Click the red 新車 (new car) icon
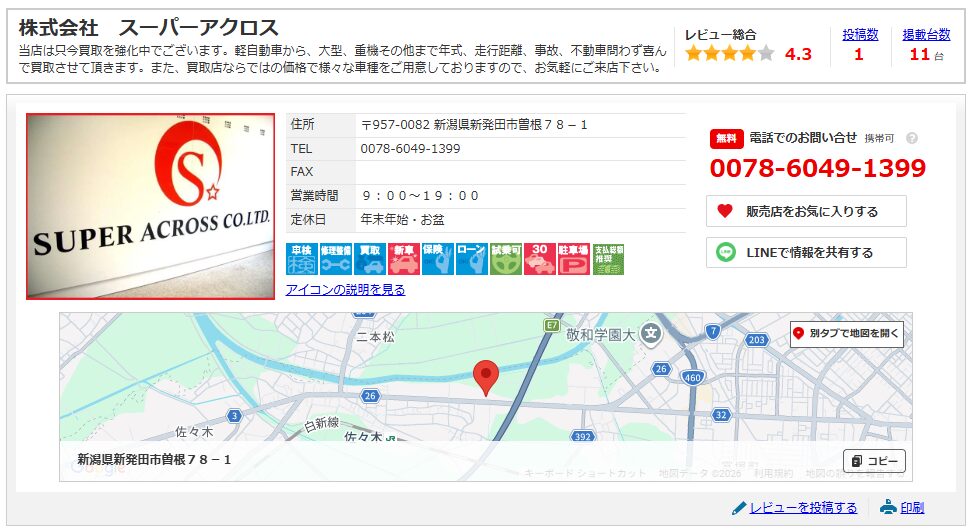 click(x=403, y=259)
